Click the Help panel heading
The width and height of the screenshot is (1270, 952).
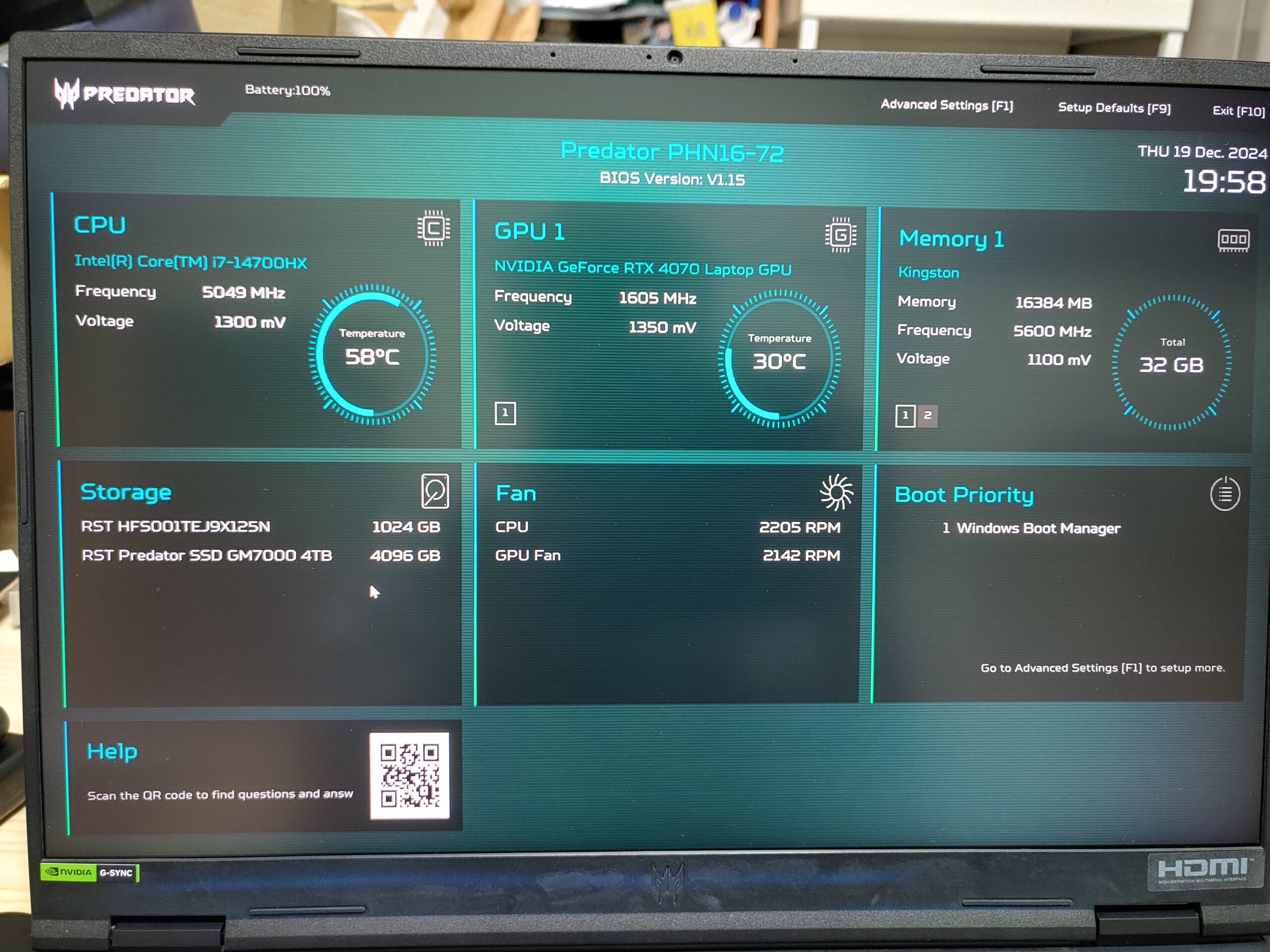(x=112, y=751)
